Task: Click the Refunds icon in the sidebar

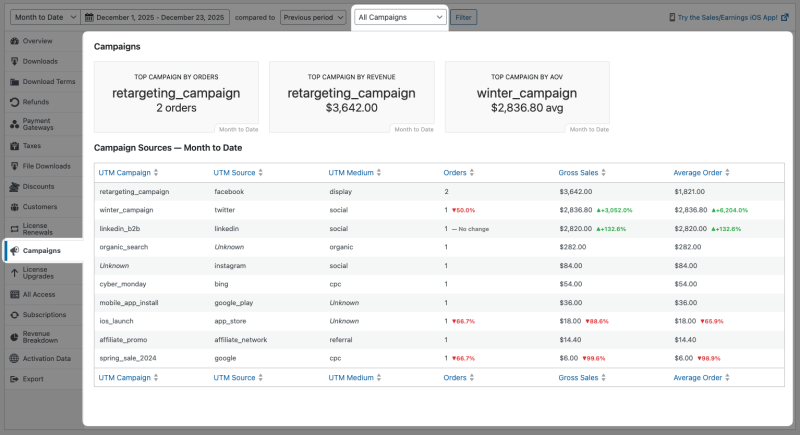Action: [x=13, y=101]
